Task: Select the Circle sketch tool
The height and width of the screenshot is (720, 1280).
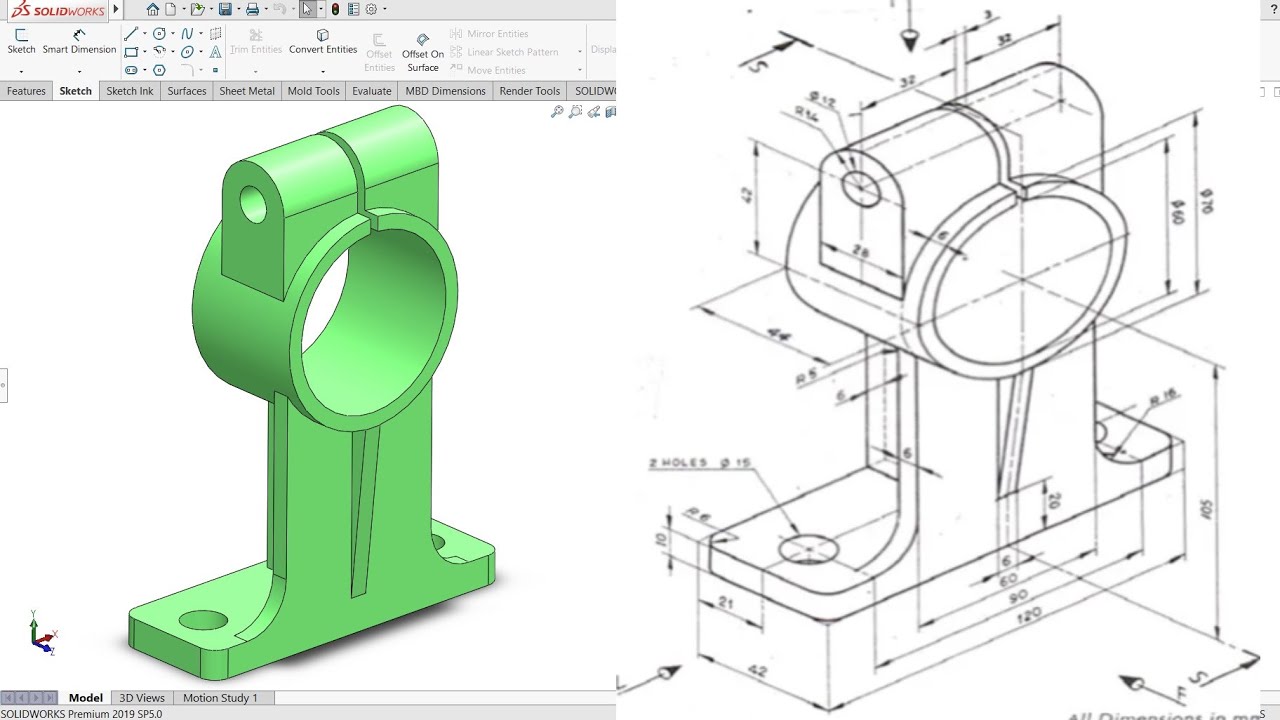Action: coord(159,33)
